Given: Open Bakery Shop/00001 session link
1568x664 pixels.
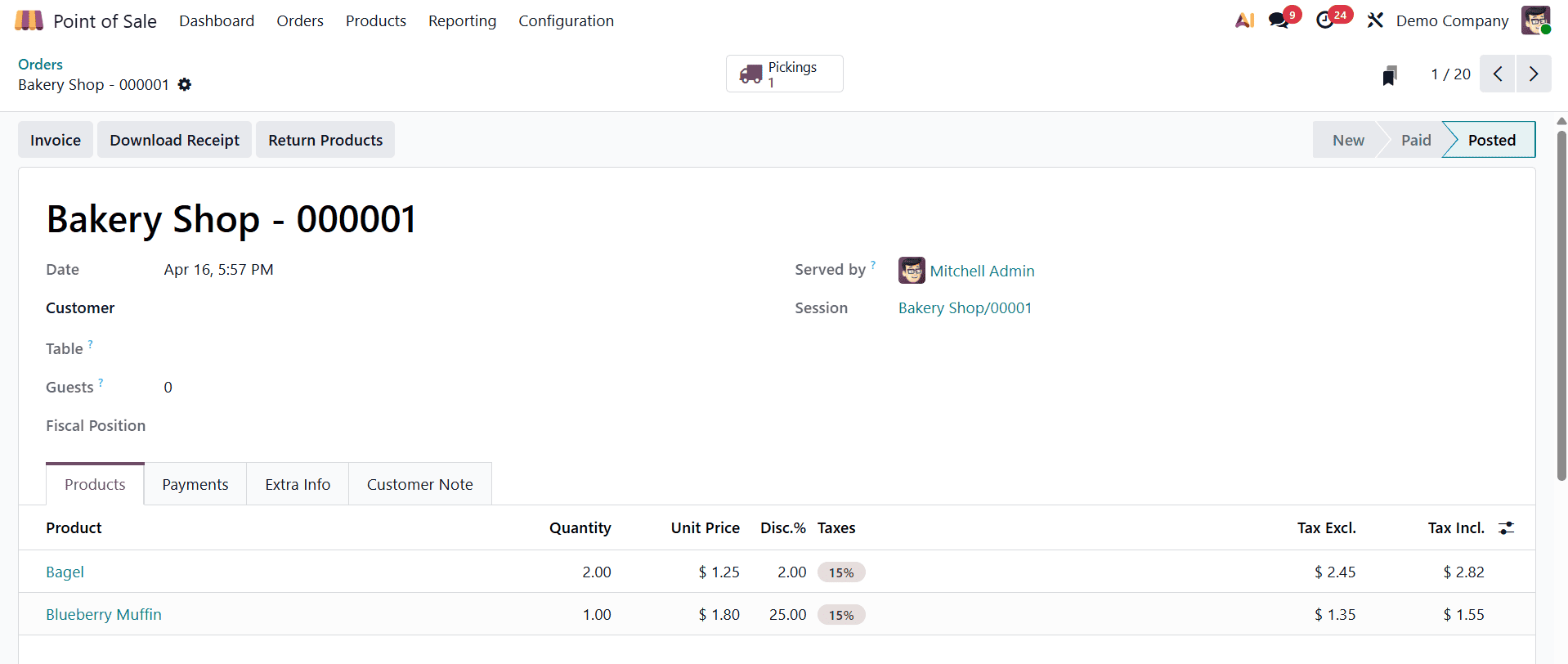Looking at the screenshot, I should point(965,307).
